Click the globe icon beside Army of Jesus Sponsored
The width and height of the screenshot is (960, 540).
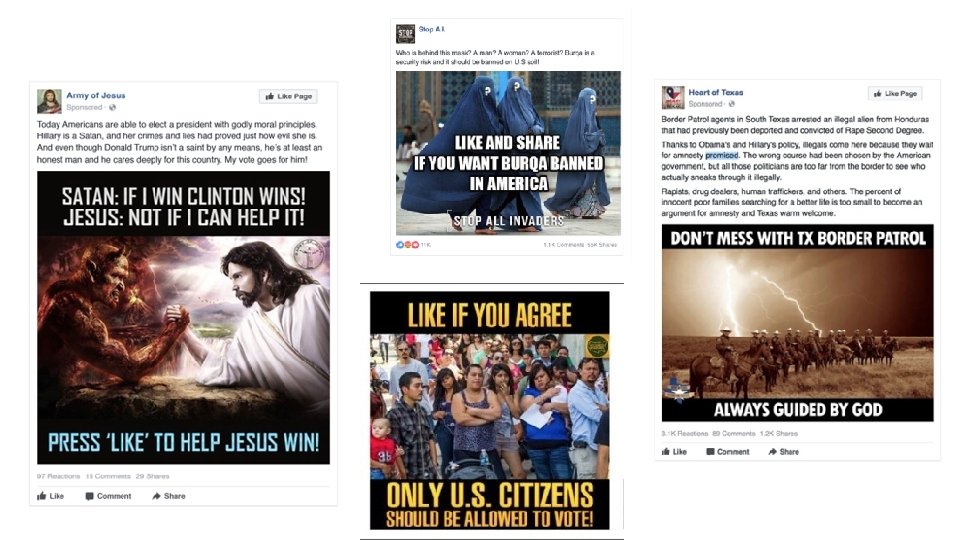(x=112, y=107)
